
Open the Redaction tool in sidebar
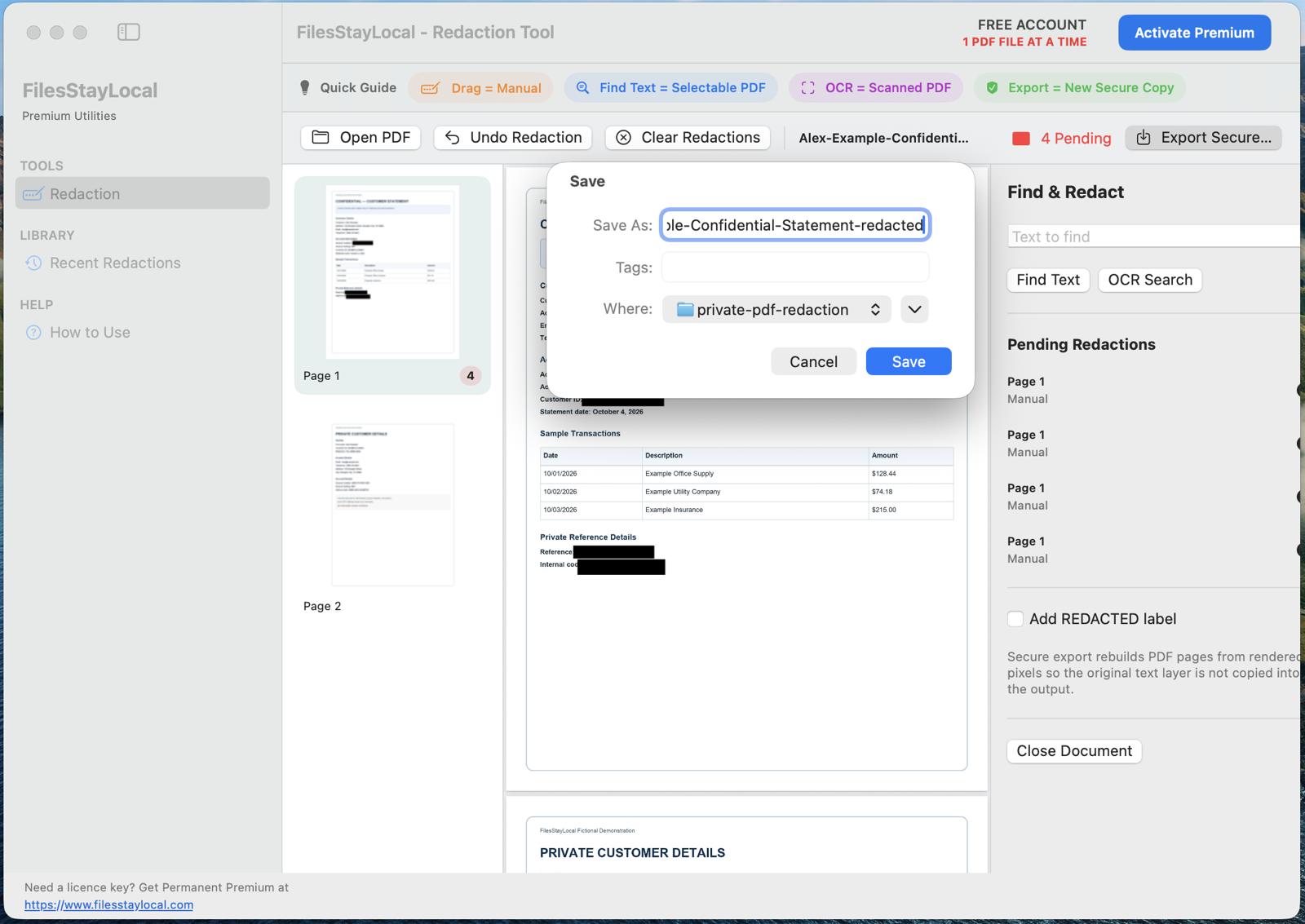[143, 193]
